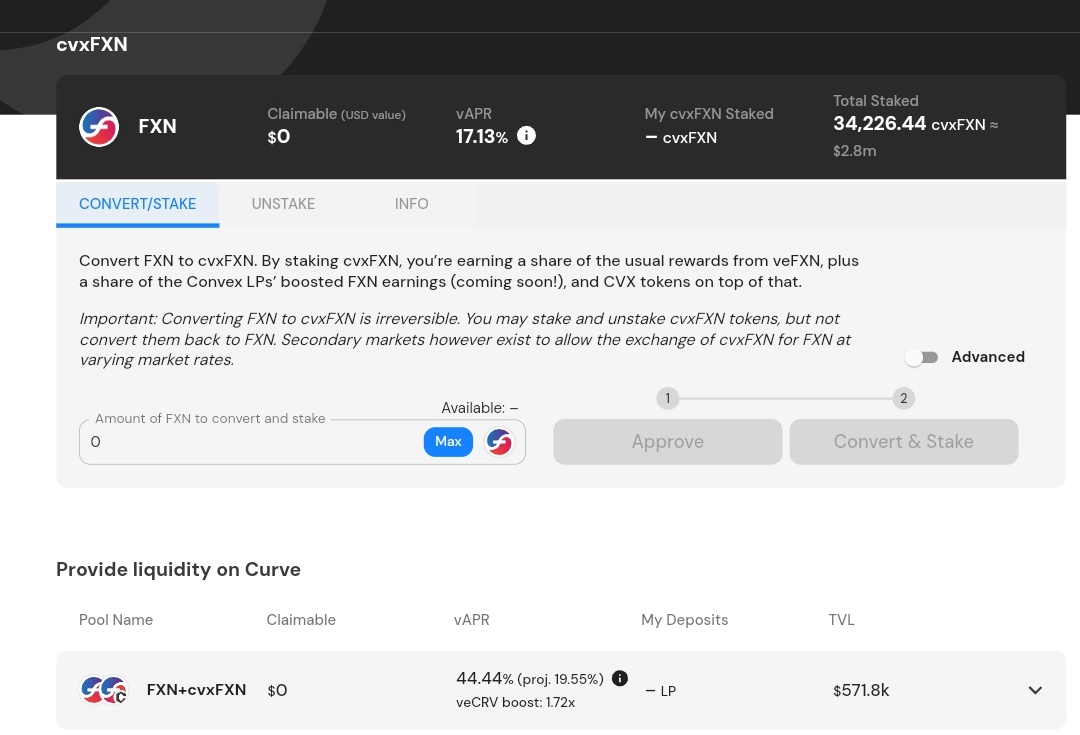This screenshot has width=1080, height=735.
Task: Click the 17.13% vAPR value
Action: (481, 136)
